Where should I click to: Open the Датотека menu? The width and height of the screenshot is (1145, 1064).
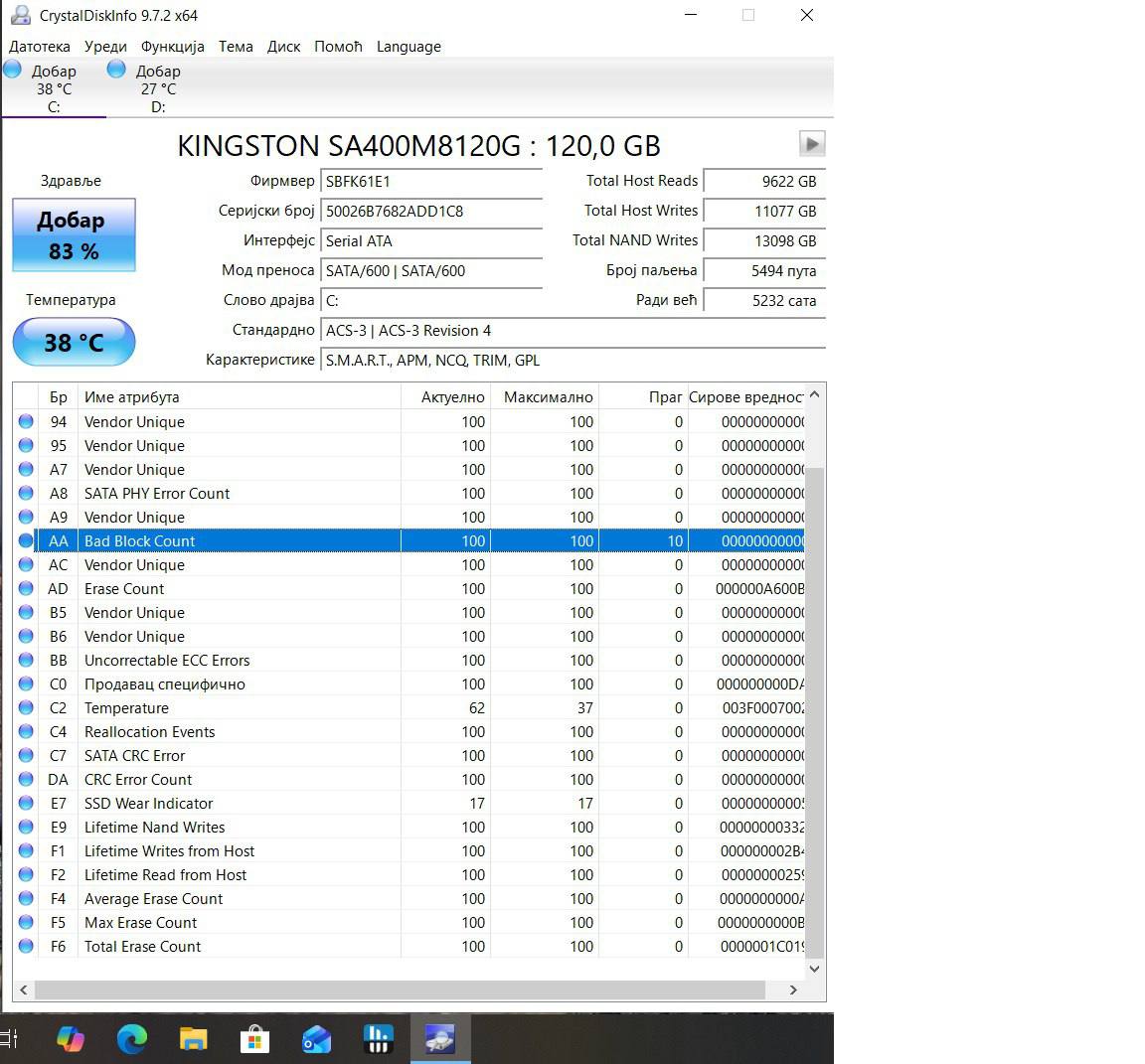(x=40, y=47)
